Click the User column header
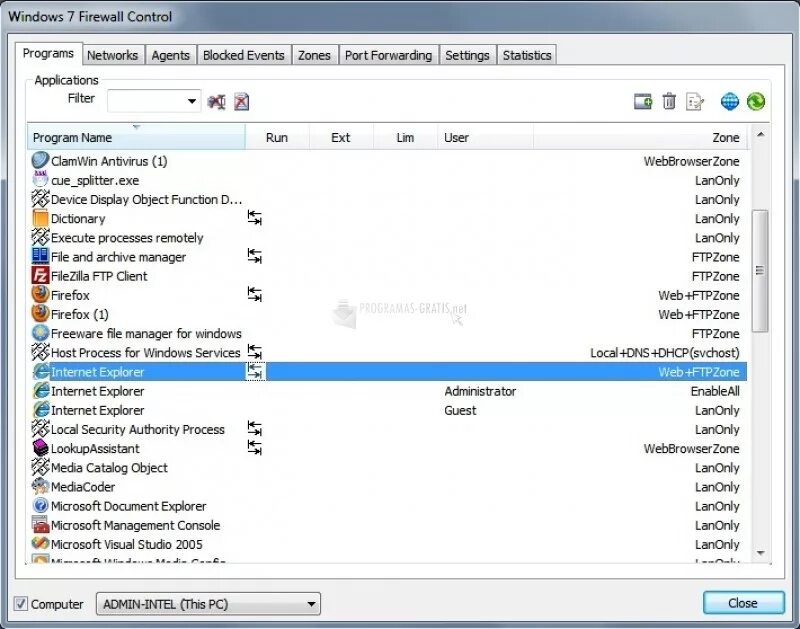800x629 pixels. pos(485,137)
